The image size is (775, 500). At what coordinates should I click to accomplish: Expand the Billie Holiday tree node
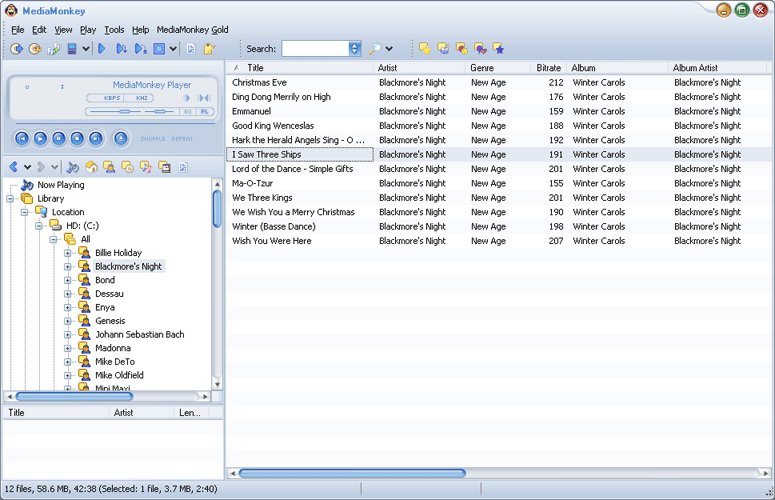68,253
